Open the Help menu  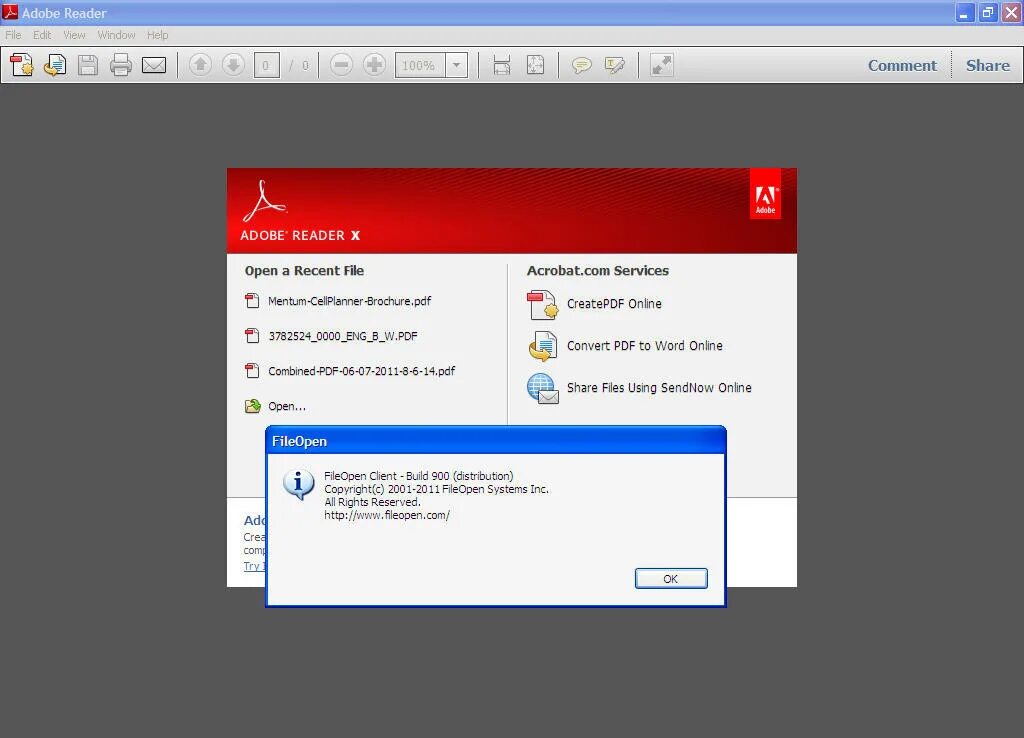157,35
